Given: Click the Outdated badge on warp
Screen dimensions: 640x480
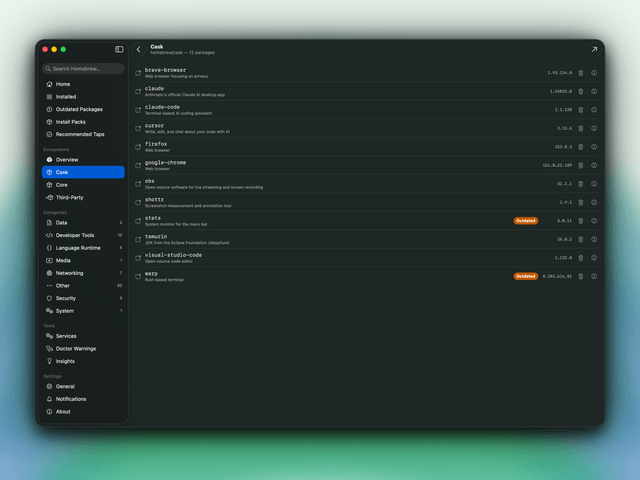Looking at the screenshot, I should click(526, 276).
